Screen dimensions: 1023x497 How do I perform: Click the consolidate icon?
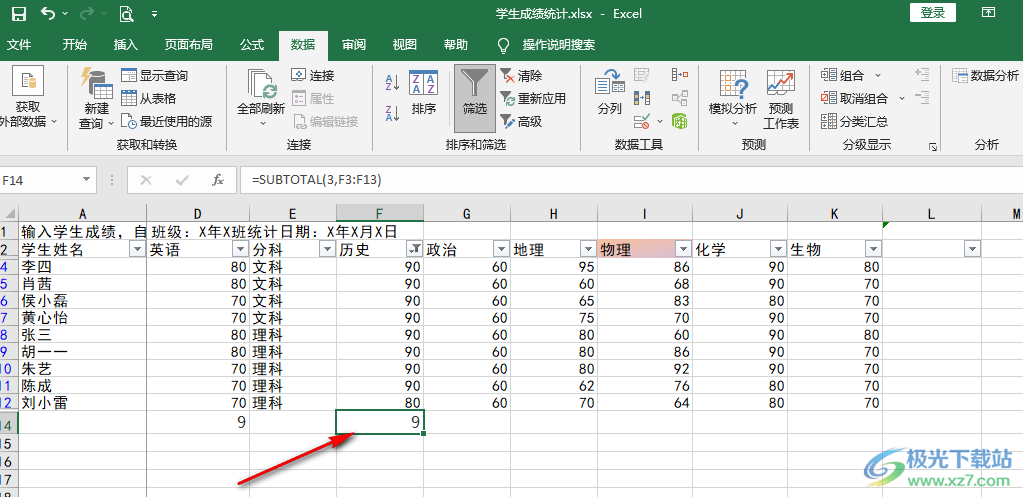click(680, 75)
